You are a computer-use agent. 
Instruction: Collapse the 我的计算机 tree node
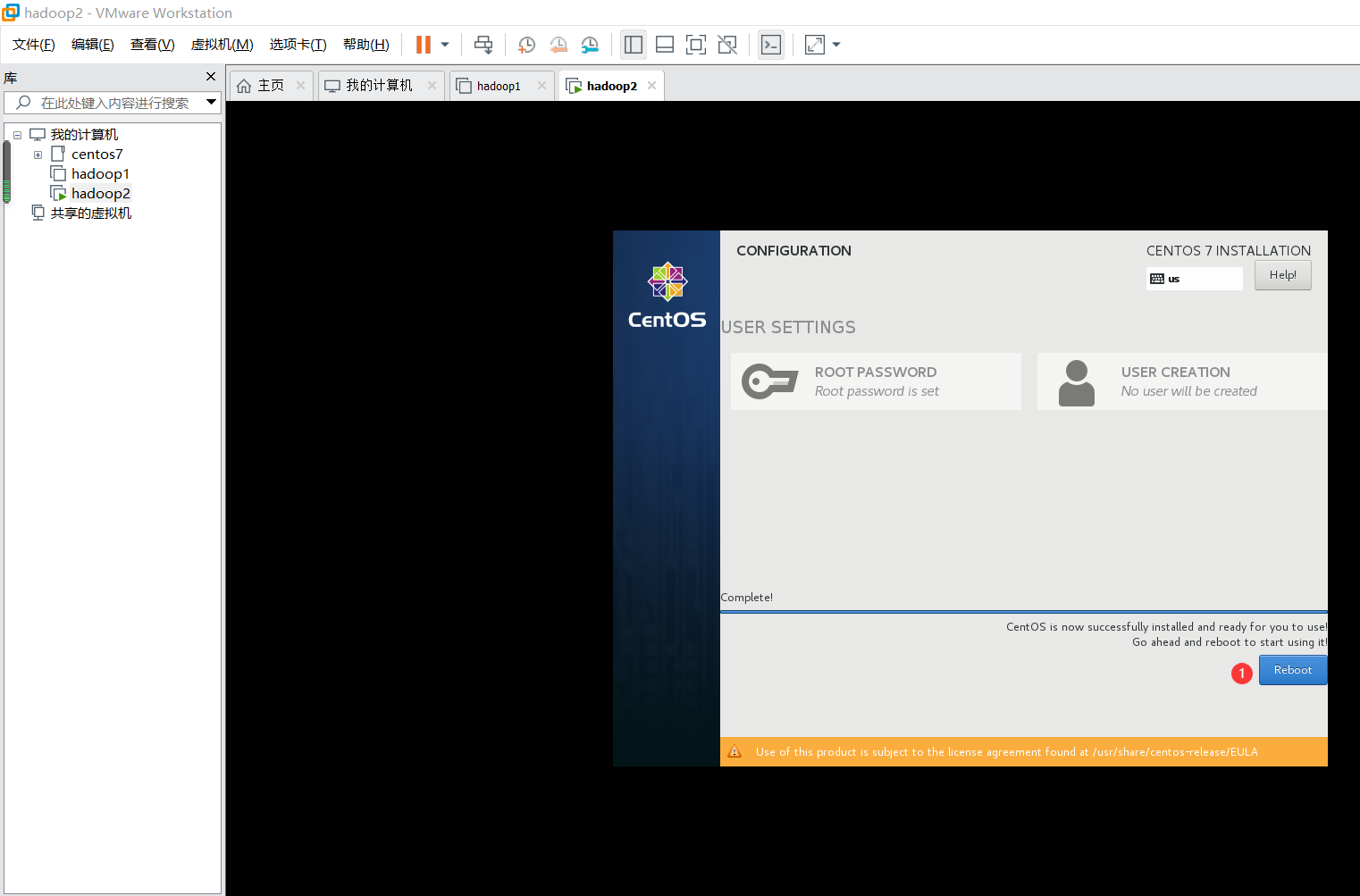tap(17, 135)
